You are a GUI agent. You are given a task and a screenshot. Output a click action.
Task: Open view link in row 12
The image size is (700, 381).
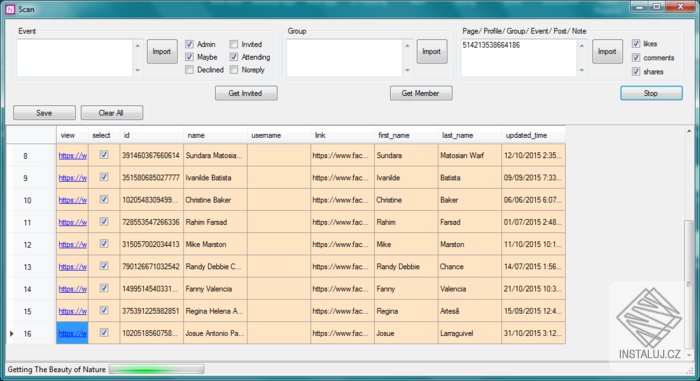click(x=73, y=244)
